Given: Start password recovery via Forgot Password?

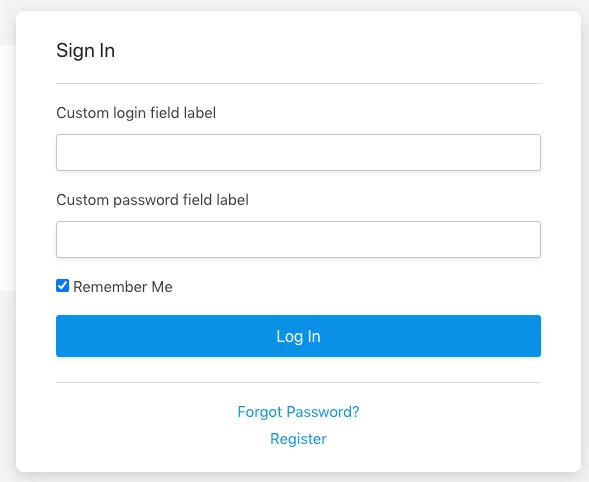Looking at the screenshot, I should [298, 412].
